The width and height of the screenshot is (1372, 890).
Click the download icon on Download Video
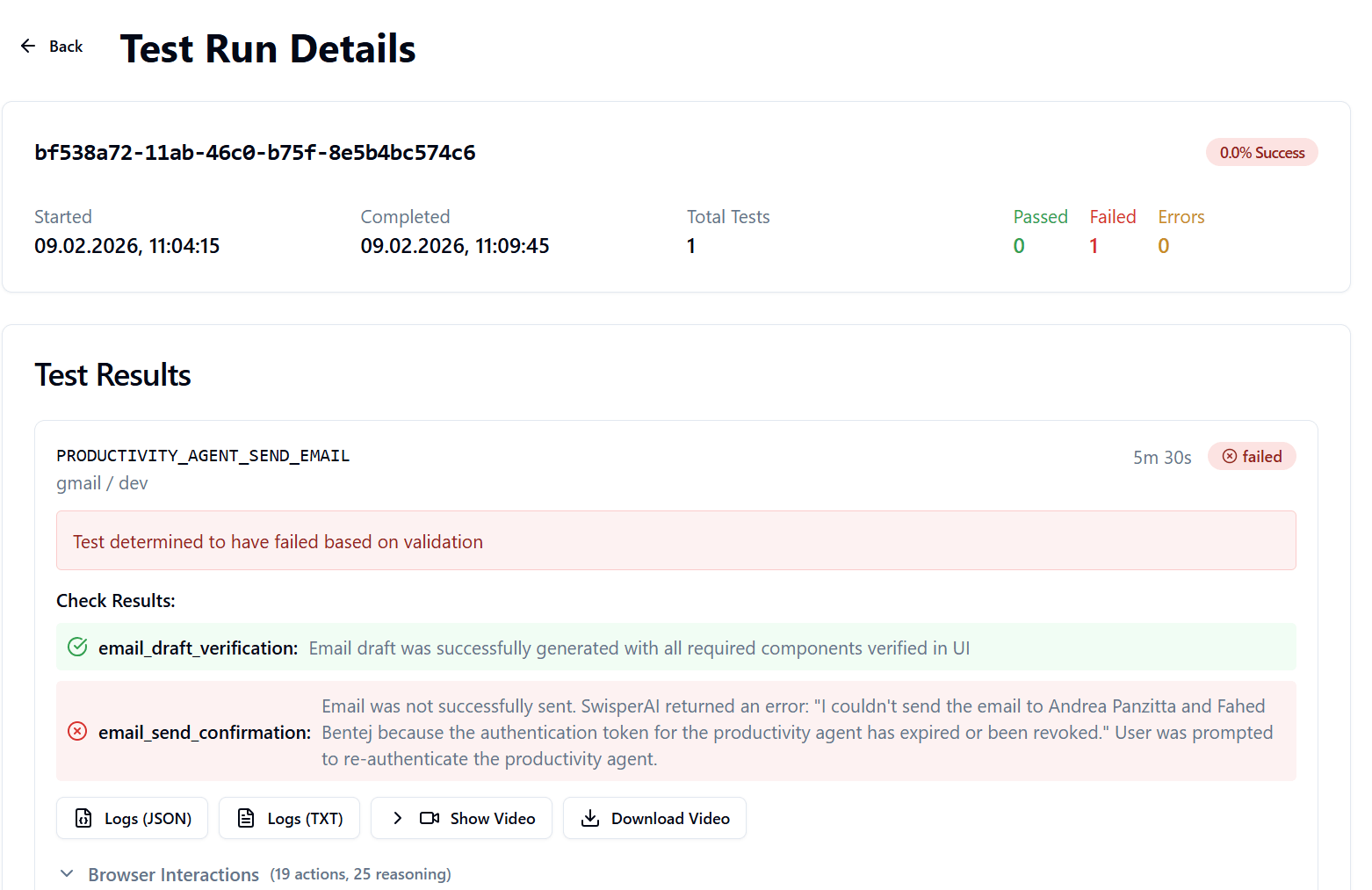pos(590,818)
